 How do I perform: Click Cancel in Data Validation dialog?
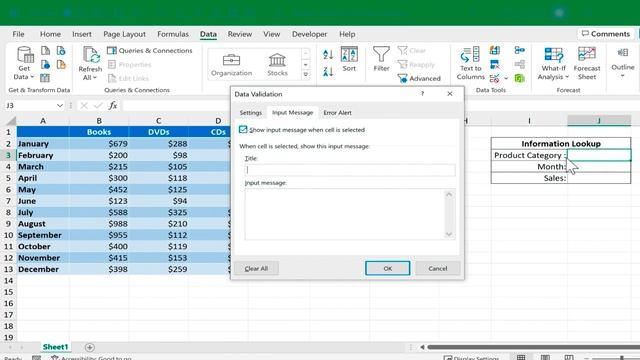point(438,268)
